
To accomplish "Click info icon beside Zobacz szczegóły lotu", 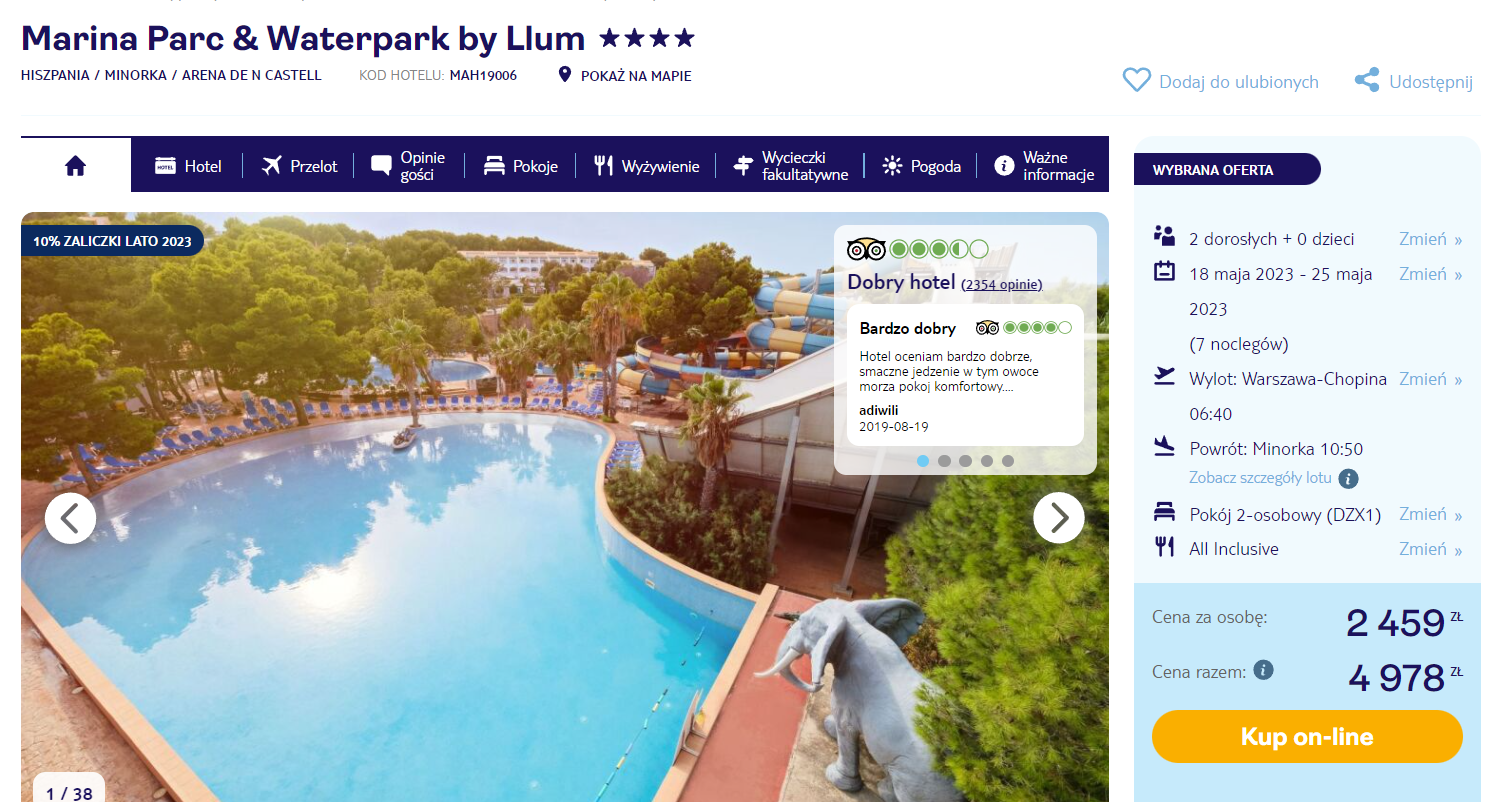I will (x=1348, y=478).
